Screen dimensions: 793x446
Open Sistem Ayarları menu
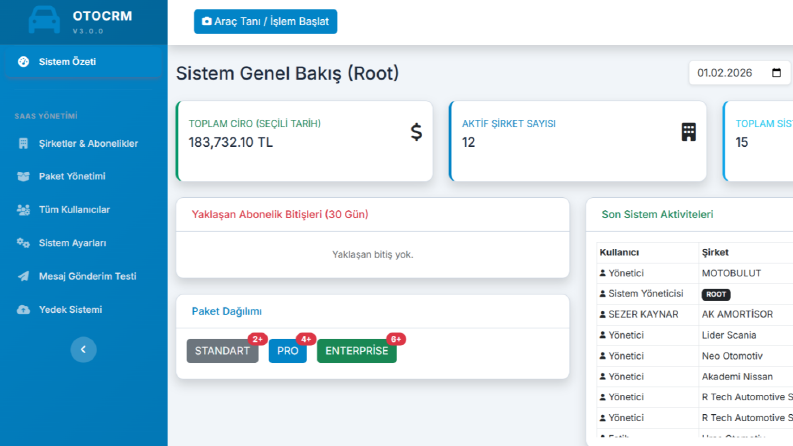tap(83, 243)
